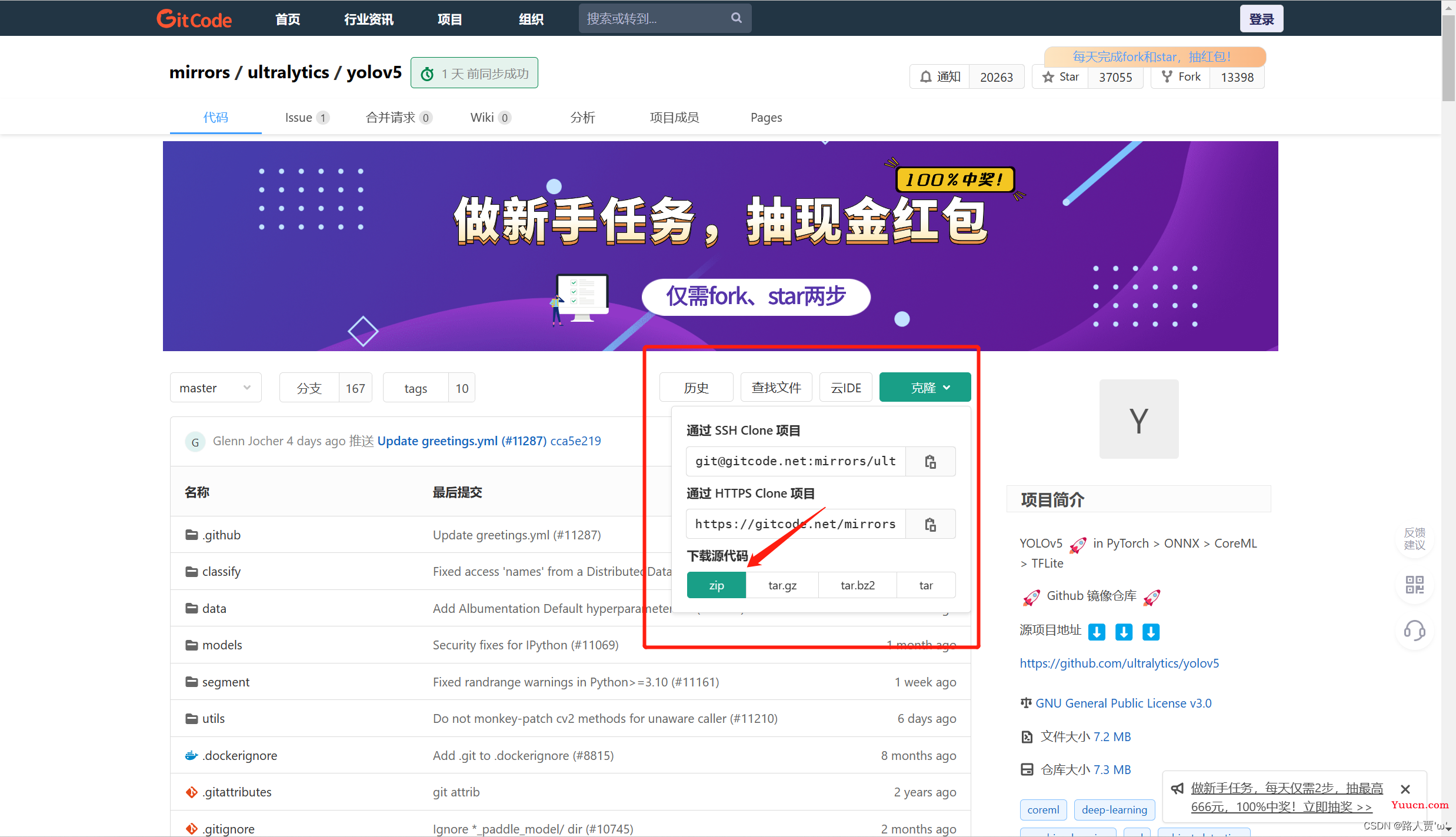Open the industry news nav item
This screenshot has width=1456, height=837.
(x=369, y=19)
